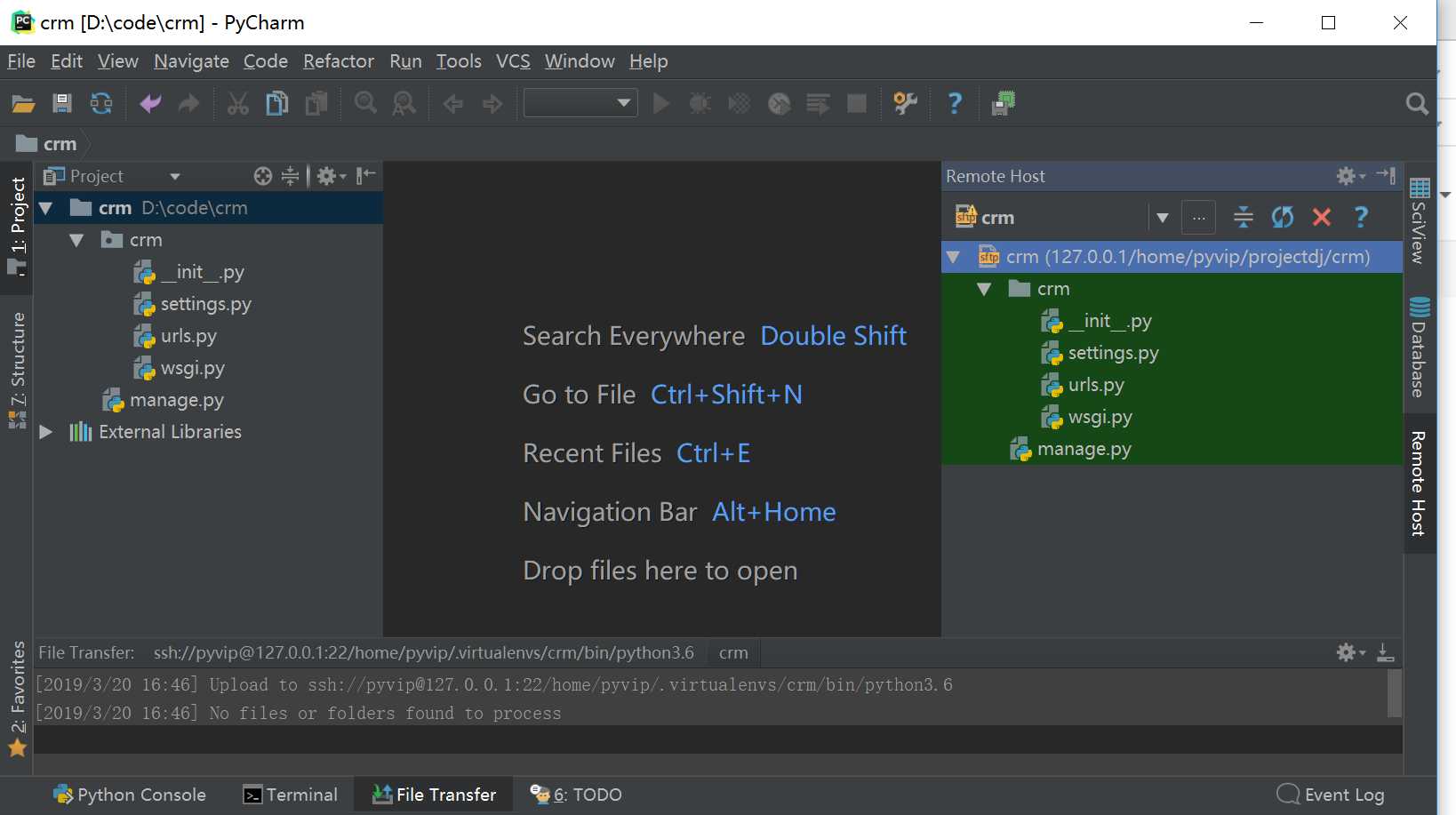Click the Copy toolbar icon
Viewport: 1456px width, 815px height.
point(276,104)
